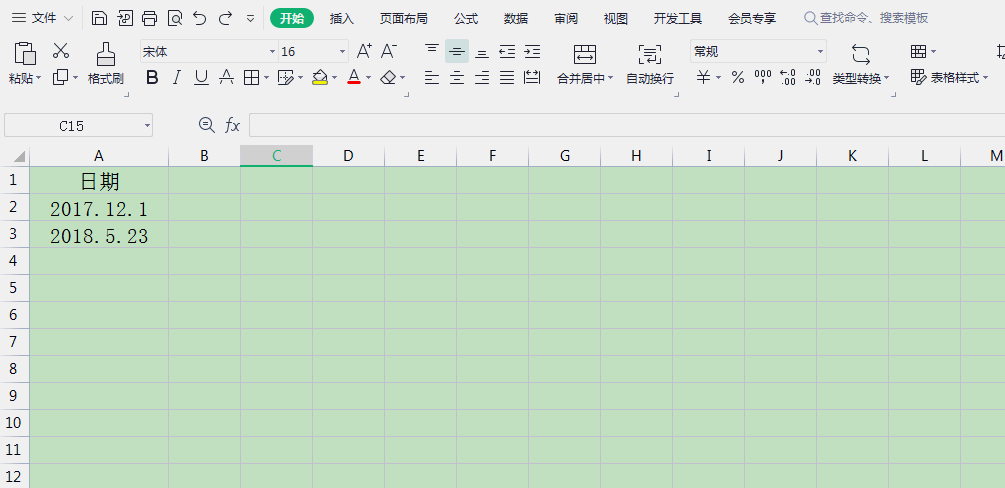
Task: Toggle Italic formatting
Action: click(176, 78)
